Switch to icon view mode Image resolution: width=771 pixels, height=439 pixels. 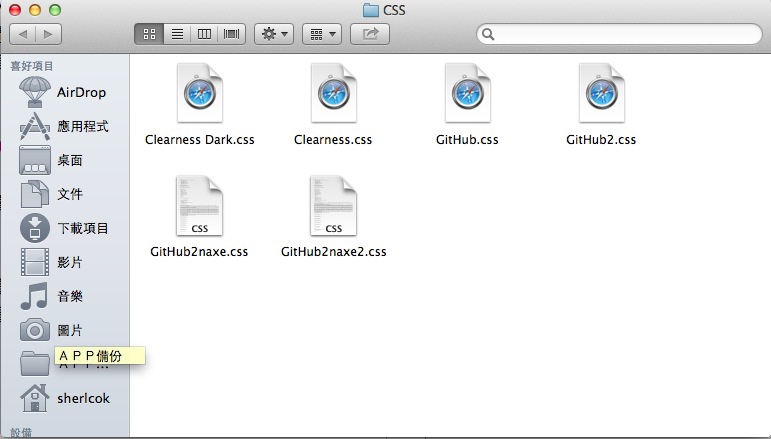tap(149, 34)
